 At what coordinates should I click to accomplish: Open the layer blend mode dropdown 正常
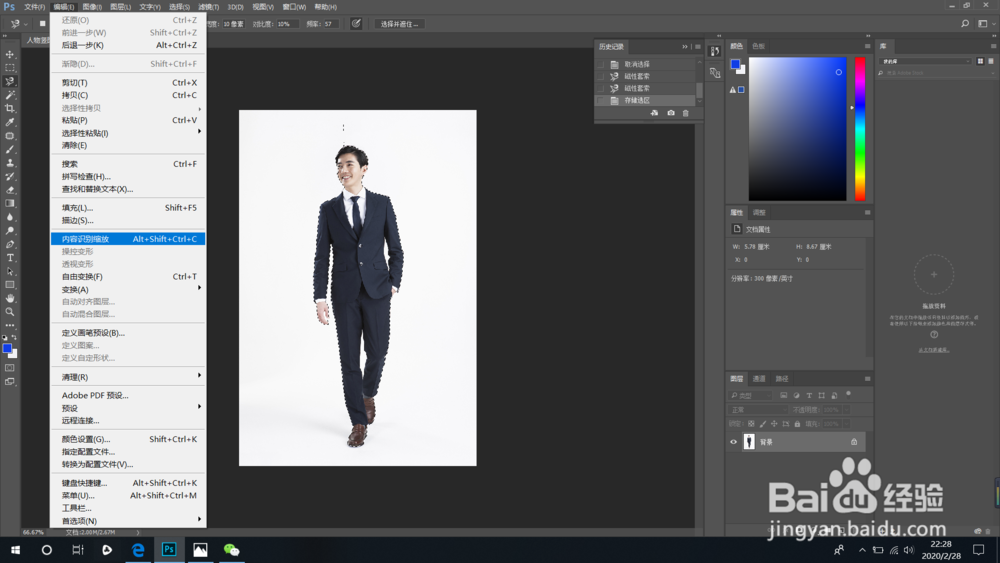pyautogui.click(x=756, y=410)
